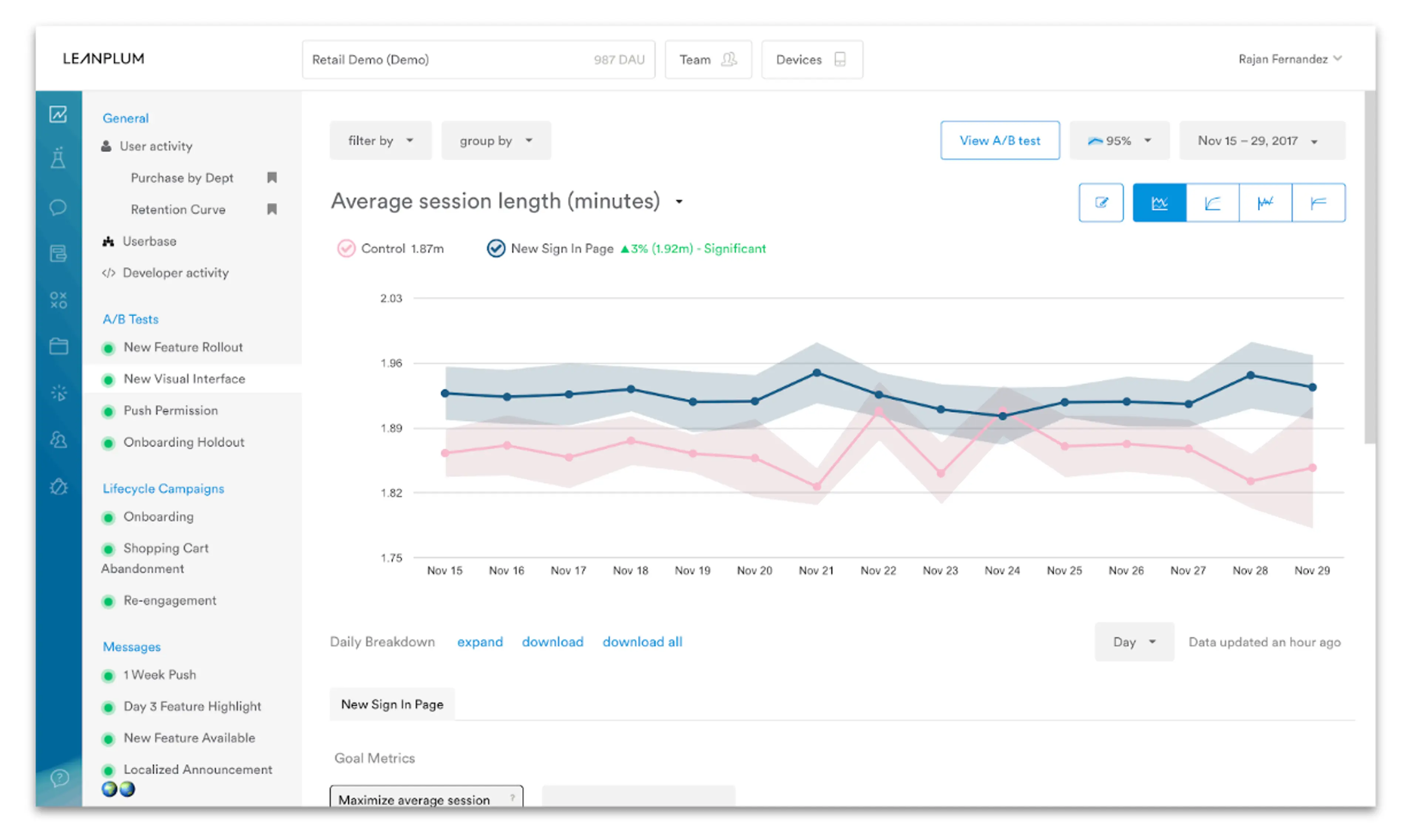Screen dimensions: 1420x840
Task: Click the question mark on Maximize average session
Action: pos(512,798)
